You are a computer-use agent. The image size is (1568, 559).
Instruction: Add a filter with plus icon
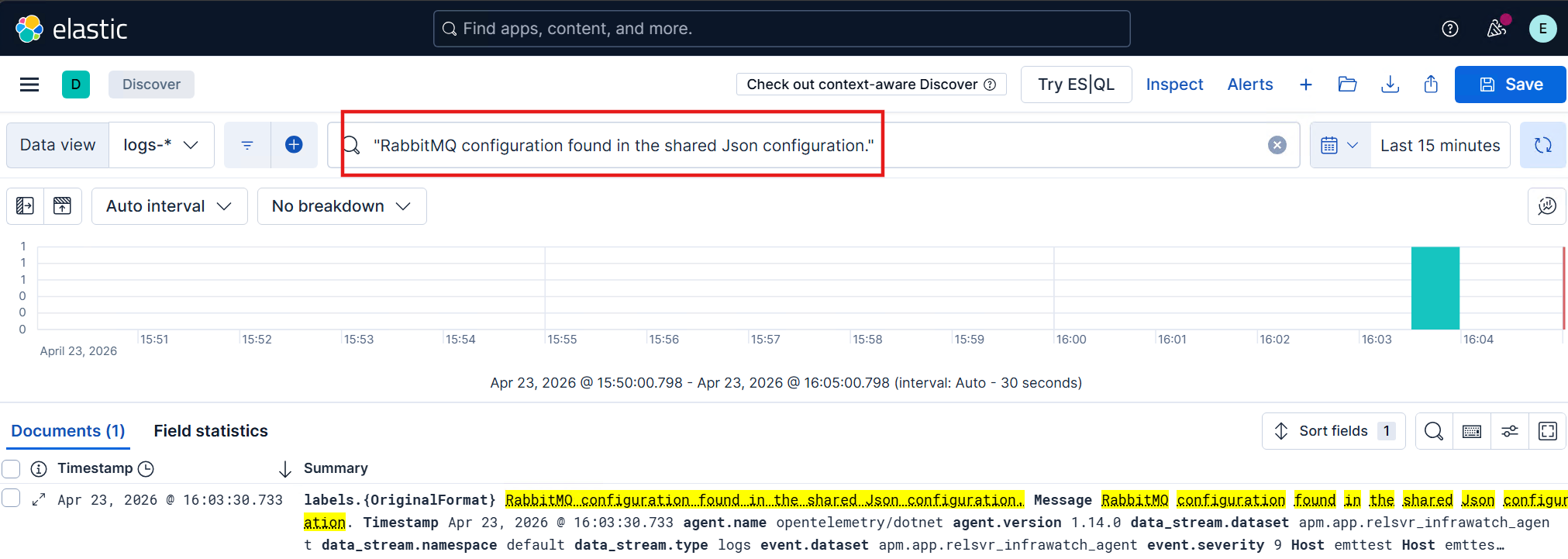pyautogui.click(x=294, y=145)
